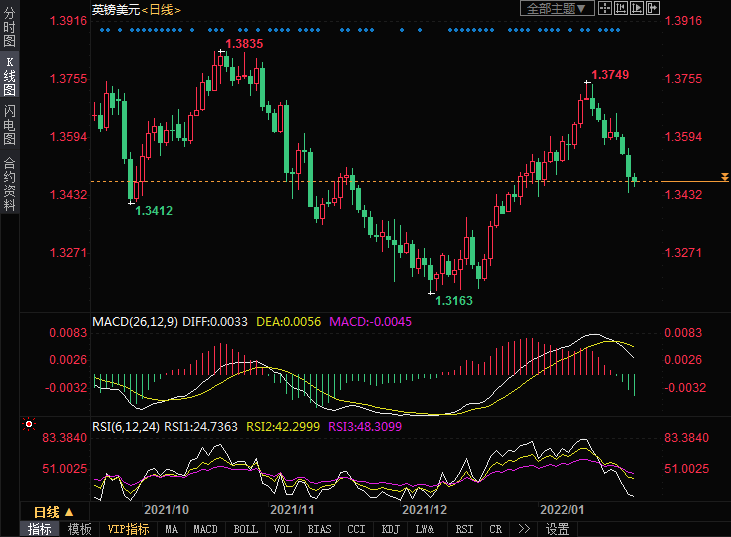
Task: Open the <日线> period label in chart title
Action: coord(162,9)
